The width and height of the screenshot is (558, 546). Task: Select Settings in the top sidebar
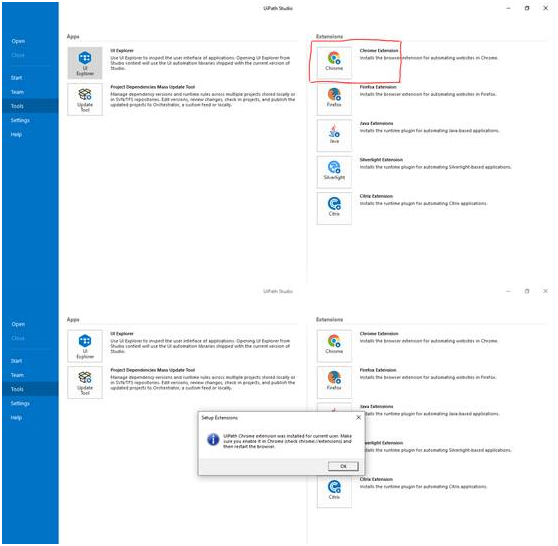[x=20, y=120]
